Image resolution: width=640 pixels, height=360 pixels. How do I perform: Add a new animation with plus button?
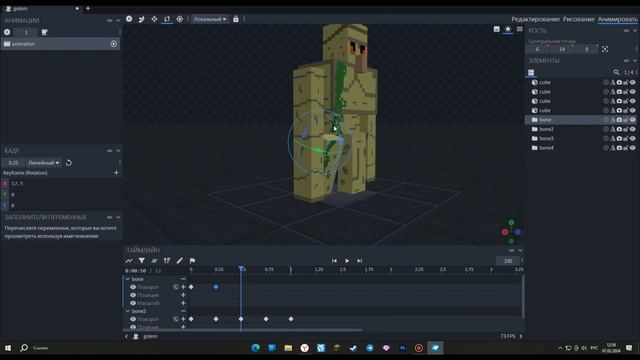(x=7, y=32)
